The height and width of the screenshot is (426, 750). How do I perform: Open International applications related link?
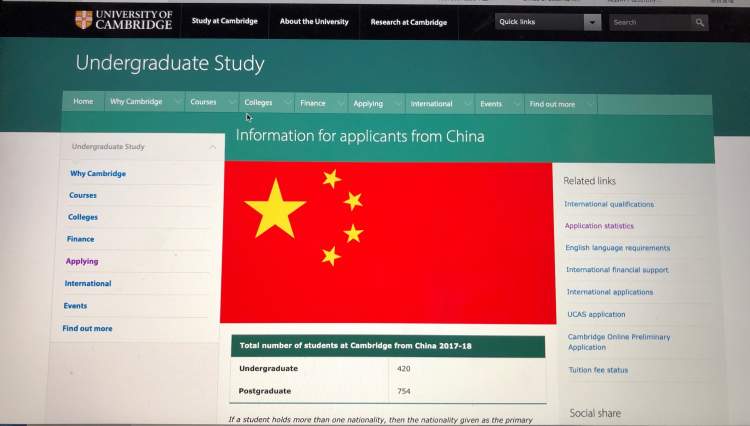(610, 292)
